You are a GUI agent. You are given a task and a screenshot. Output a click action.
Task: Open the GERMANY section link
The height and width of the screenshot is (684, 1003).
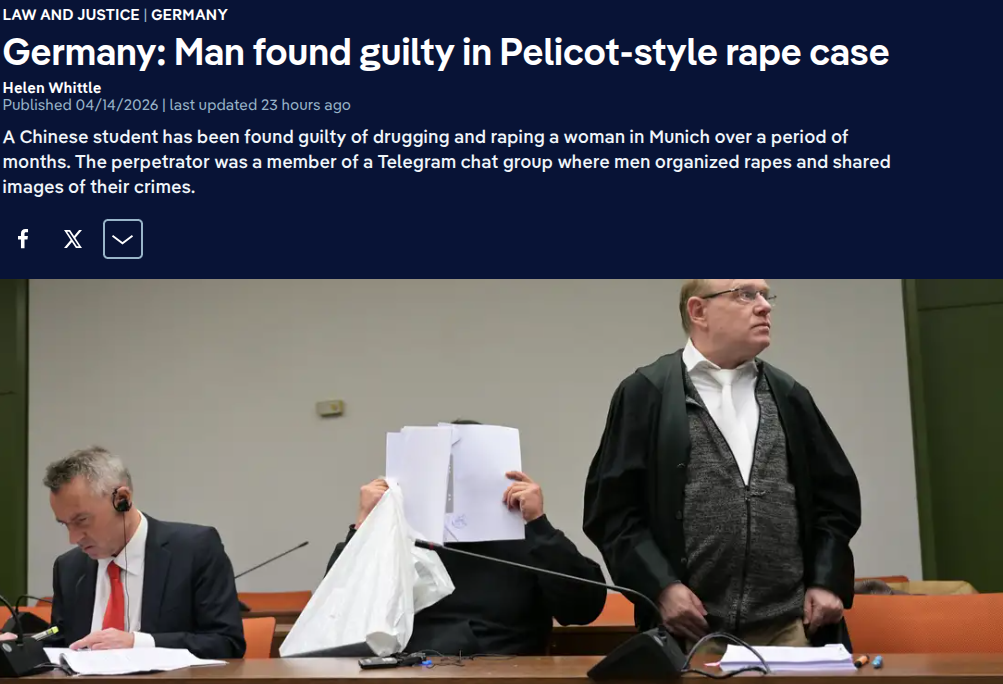coord(189,15)
